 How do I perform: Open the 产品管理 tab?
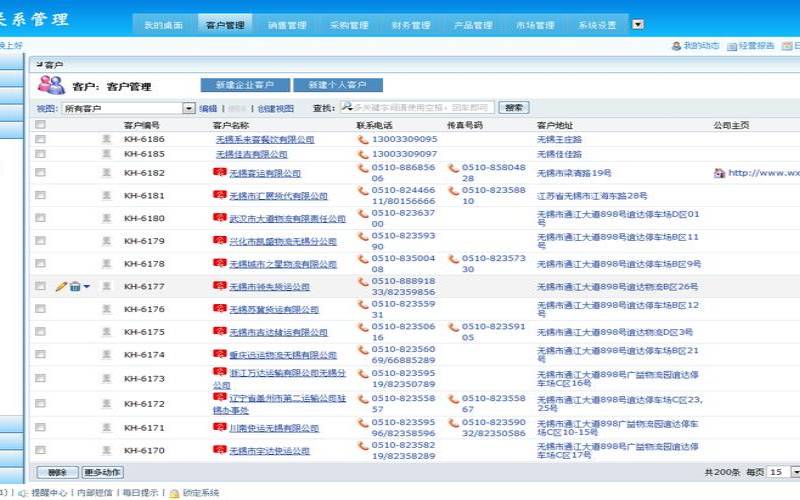(x=473, y=25)
